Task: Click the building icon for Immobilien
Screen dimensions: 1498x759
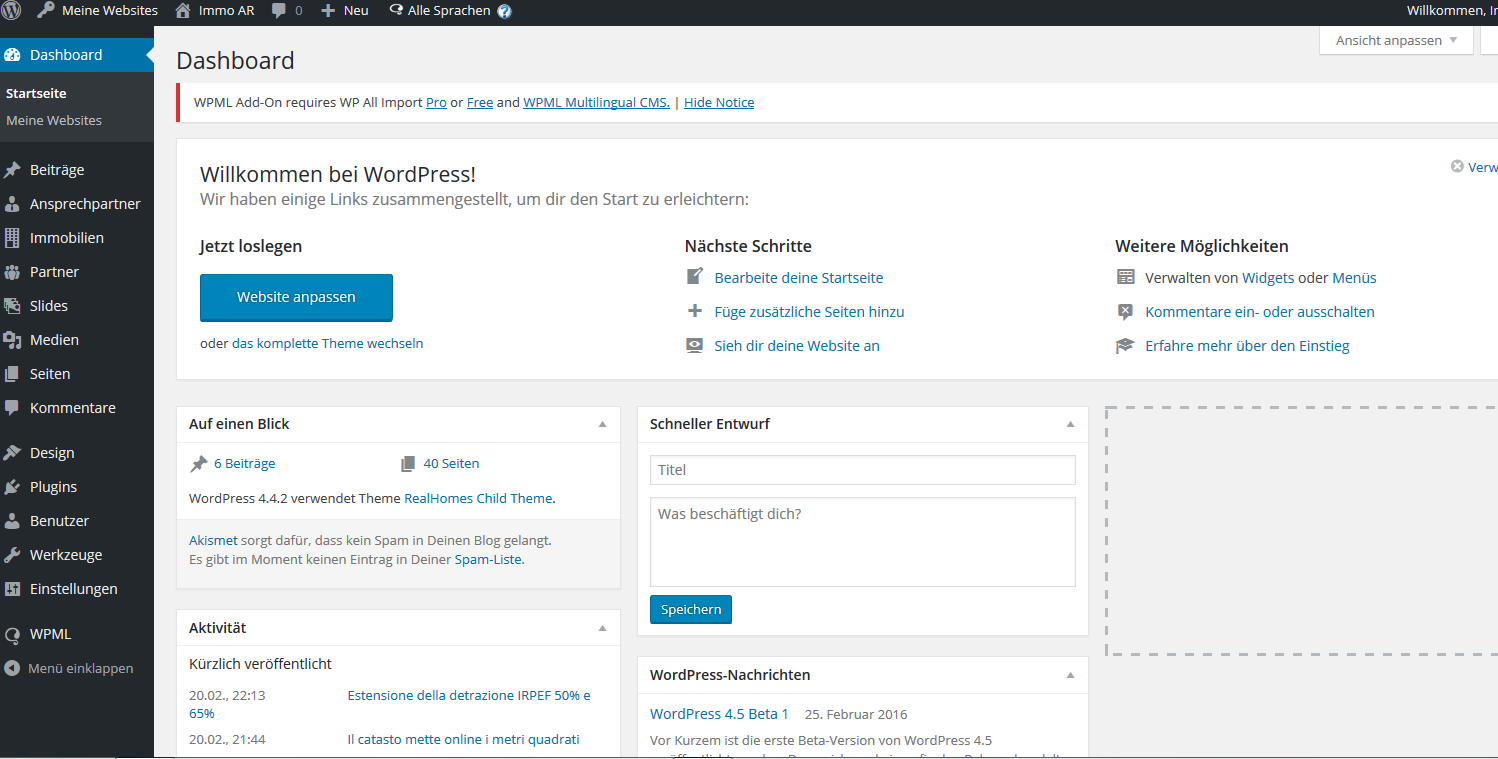Action: point(12,238)
